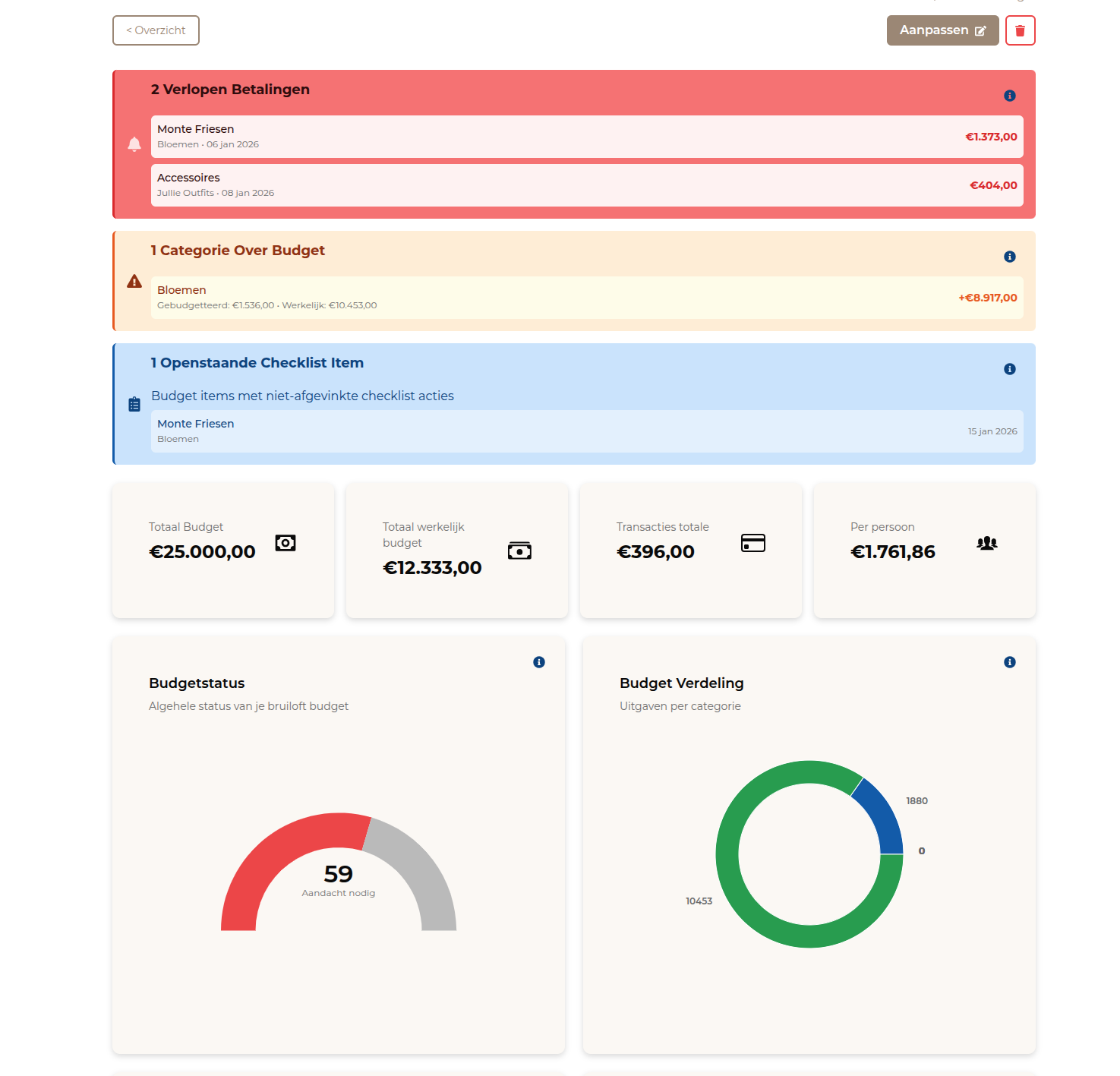Open over-budget category Bloemen row

coord(587,298)
